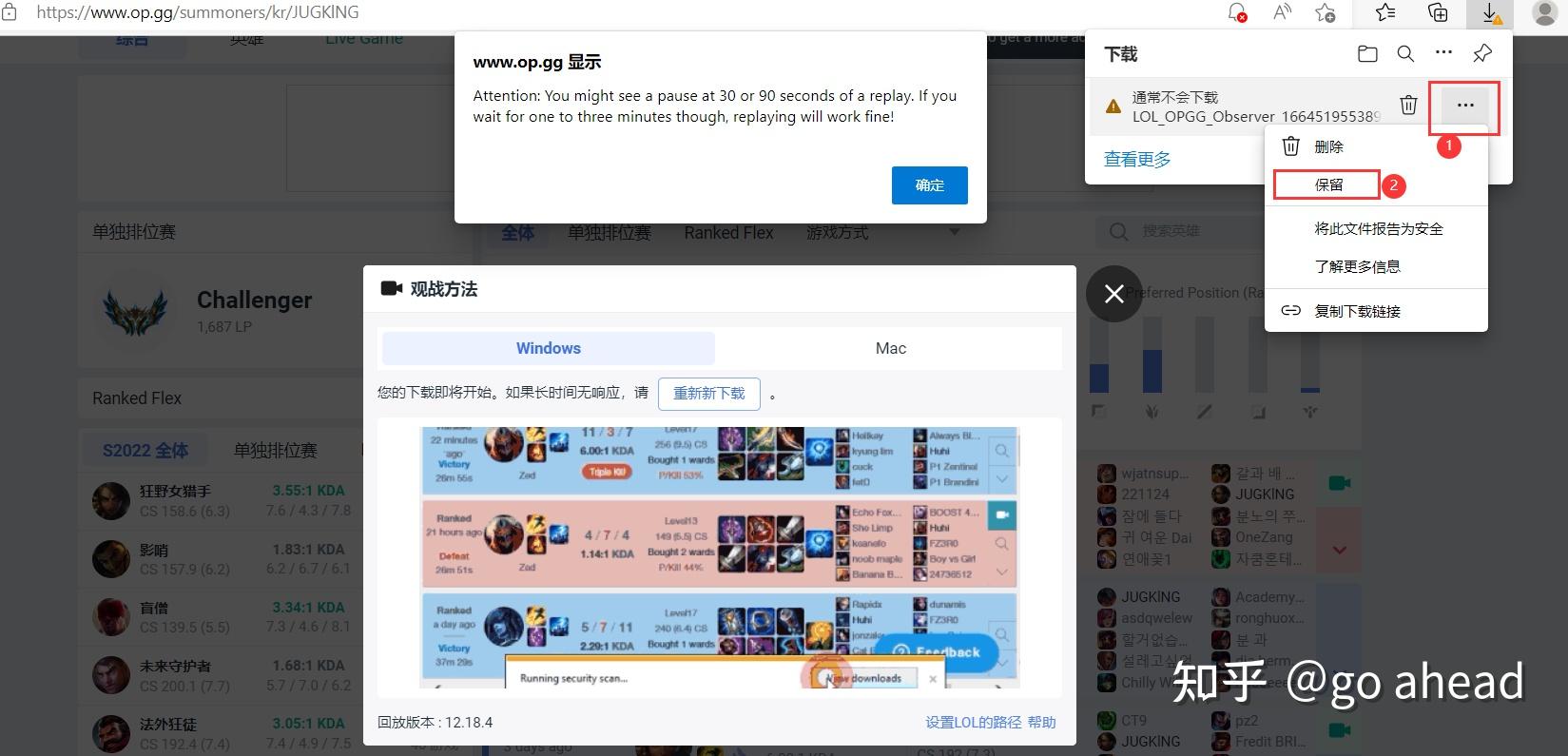Select Ranked Flex match filter tab
The image size is (1568, 756).
coord(728,233)
